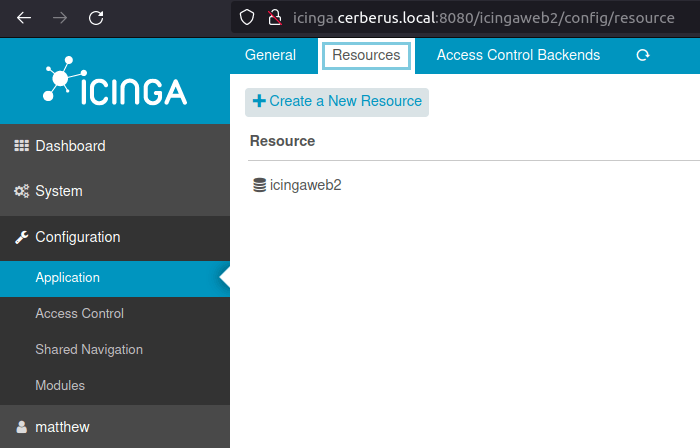Viewport: 700px width, 448px height.
Task: Click the browser address bar URL
Action: point(483,18)
